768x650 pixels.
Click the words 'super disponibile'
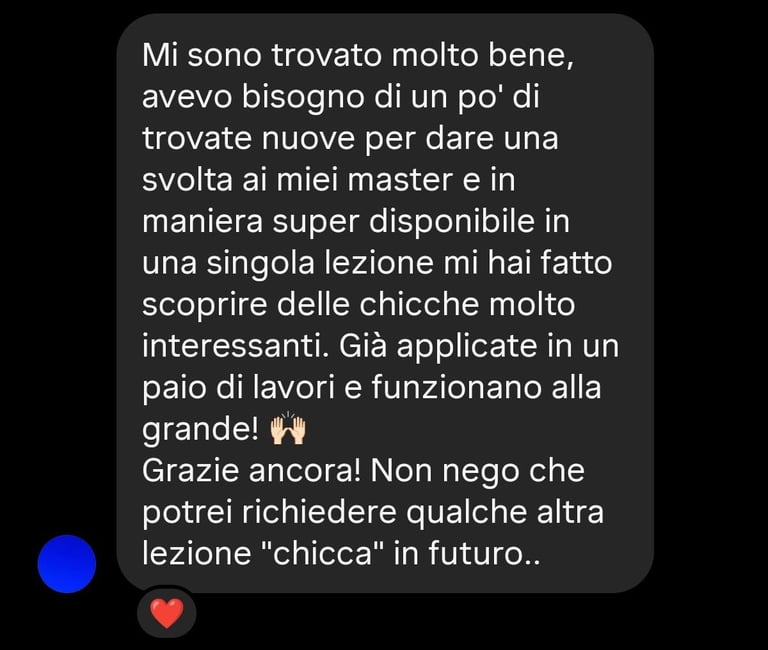click(x=404, y=222)
